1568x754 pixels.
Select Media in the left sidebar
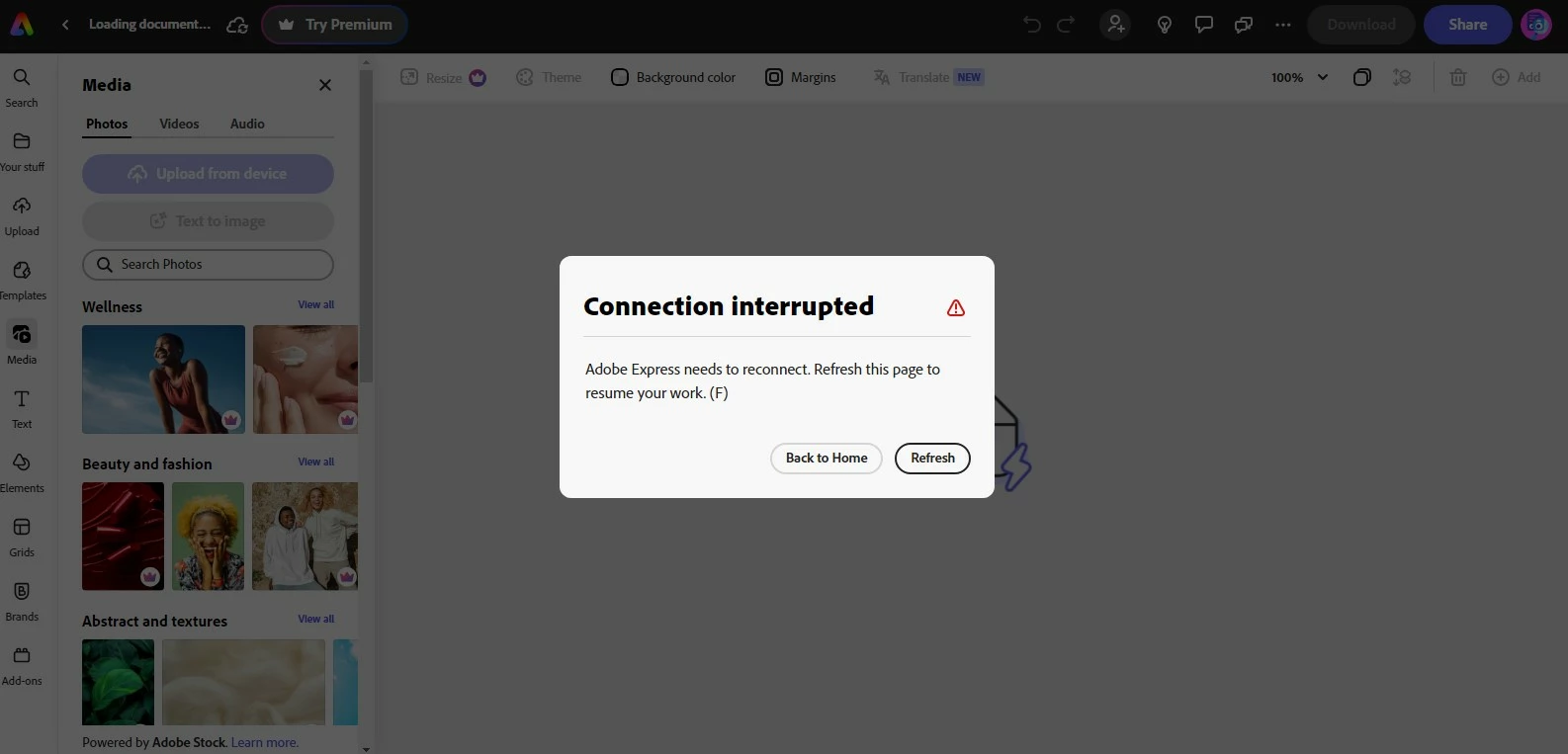22,344
